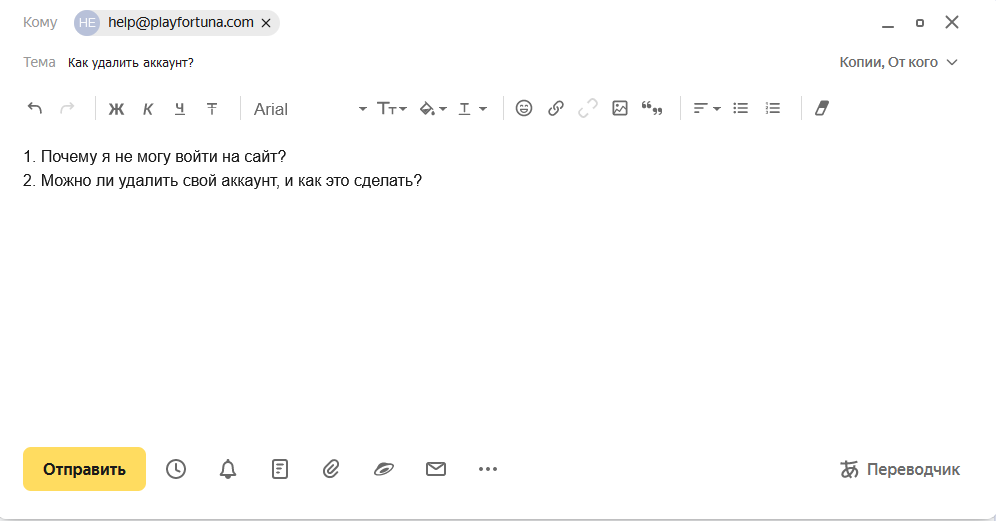996x521 pixels.
Task: Toggle strikethrough formatting
Action: pos(212,109)
